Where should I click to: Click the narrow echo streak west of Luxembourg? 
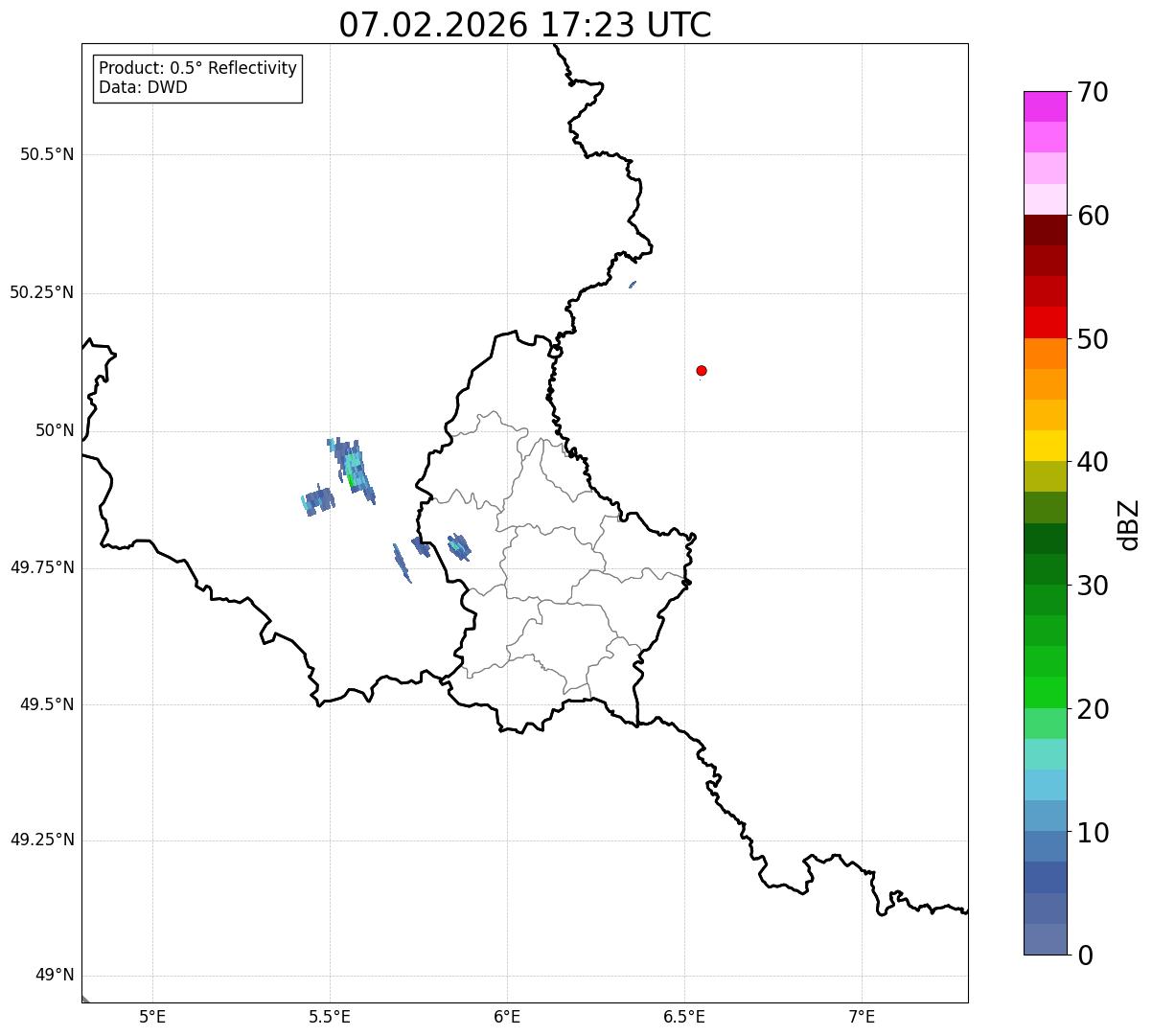click(x=403, y=564)
